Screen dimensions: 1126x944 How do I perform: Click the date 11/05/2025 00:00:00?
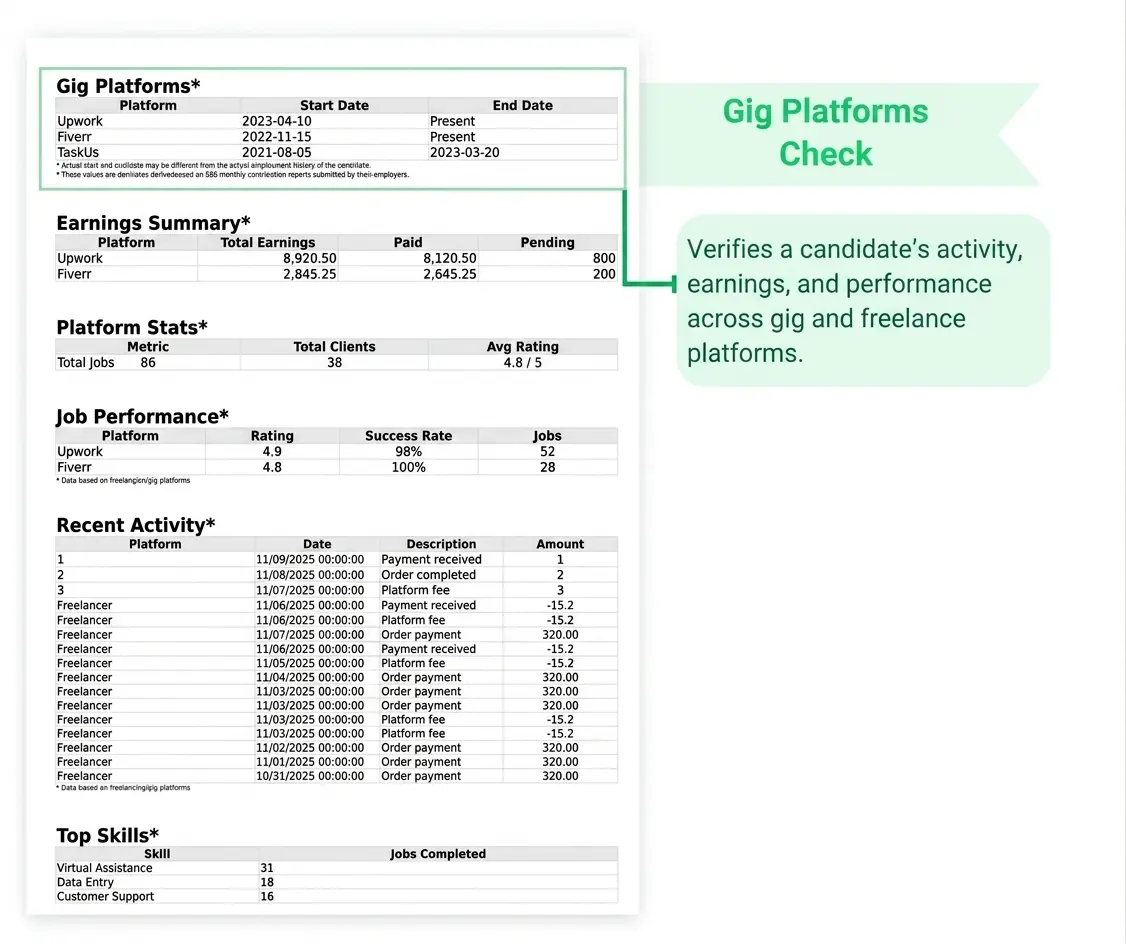pyautogui.click(x=310, y=663)
